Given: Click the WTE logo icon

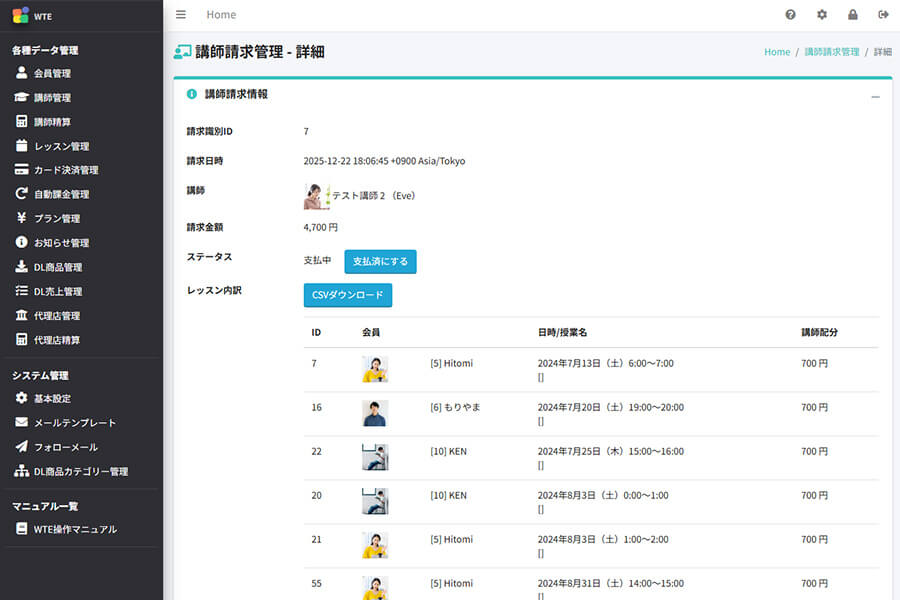Looking at the screenshot, I should [x=20, y=15].
